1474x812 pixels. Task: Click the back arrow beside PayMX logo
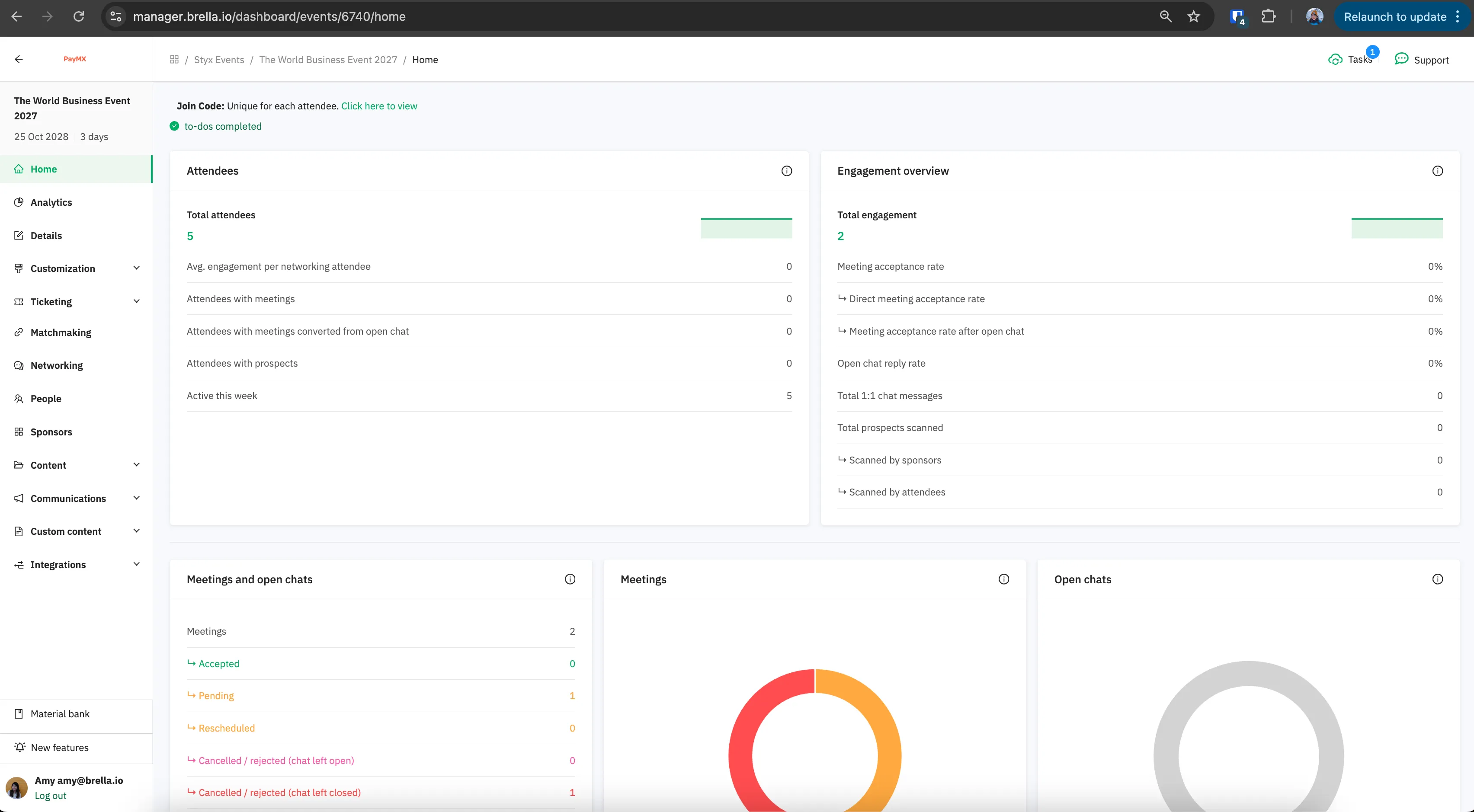[x=19, y=59]
